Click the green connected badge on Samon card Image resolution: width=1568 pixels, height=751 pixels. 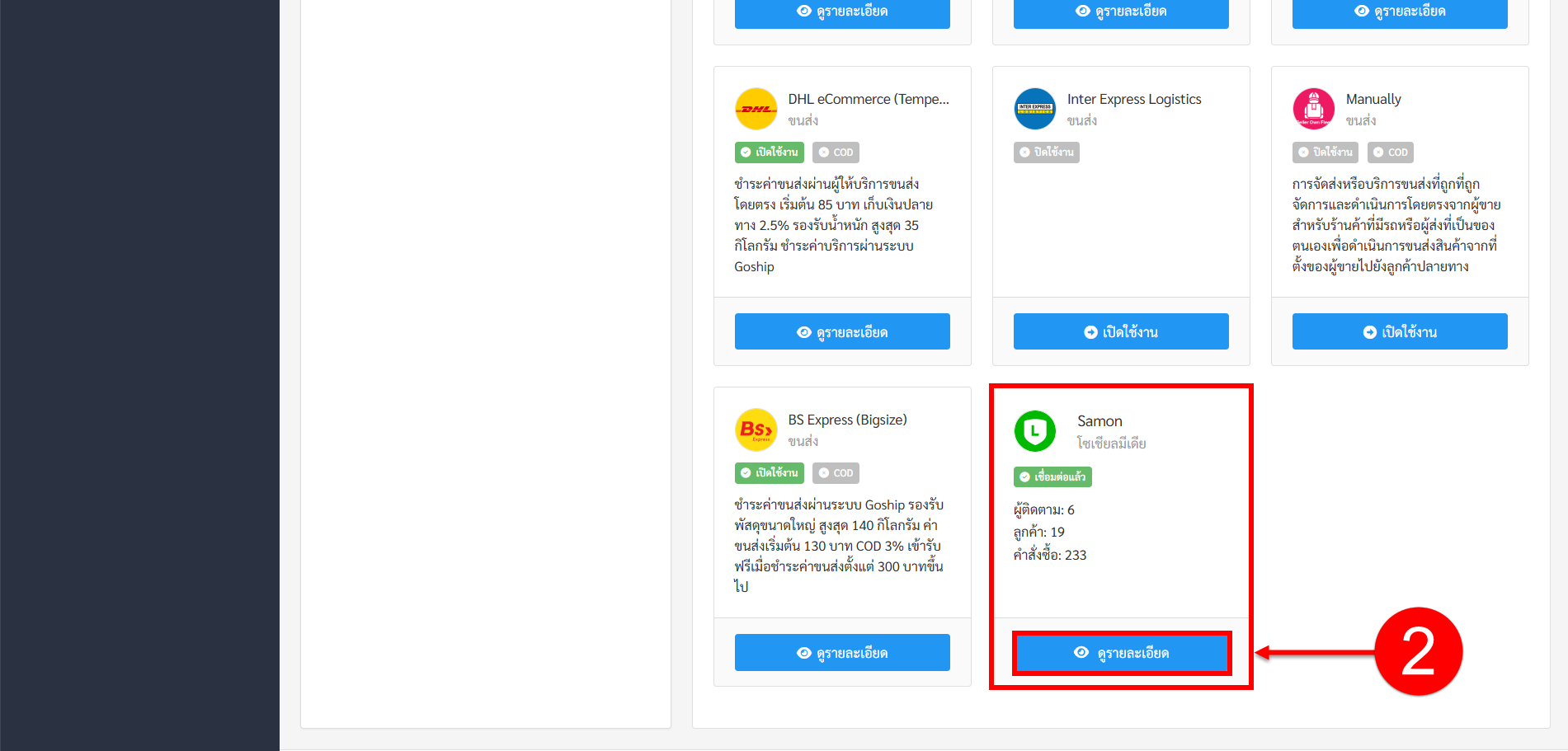click(x=1052, y=477)
